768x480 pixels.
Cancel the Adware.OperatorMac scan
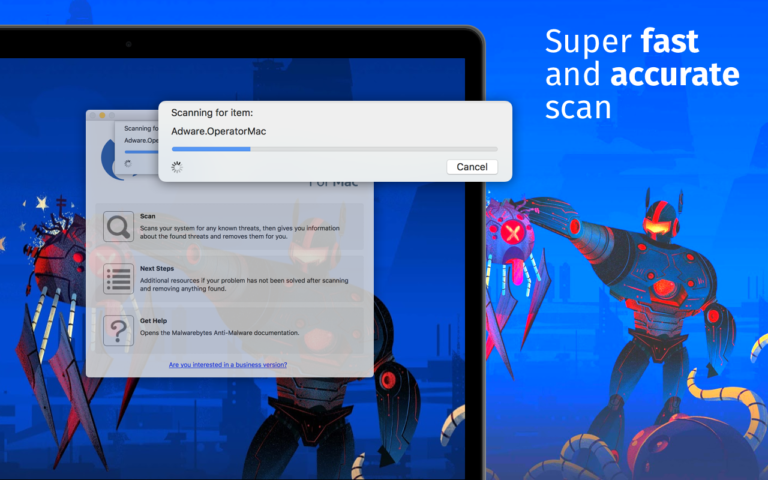click(472, 167)
